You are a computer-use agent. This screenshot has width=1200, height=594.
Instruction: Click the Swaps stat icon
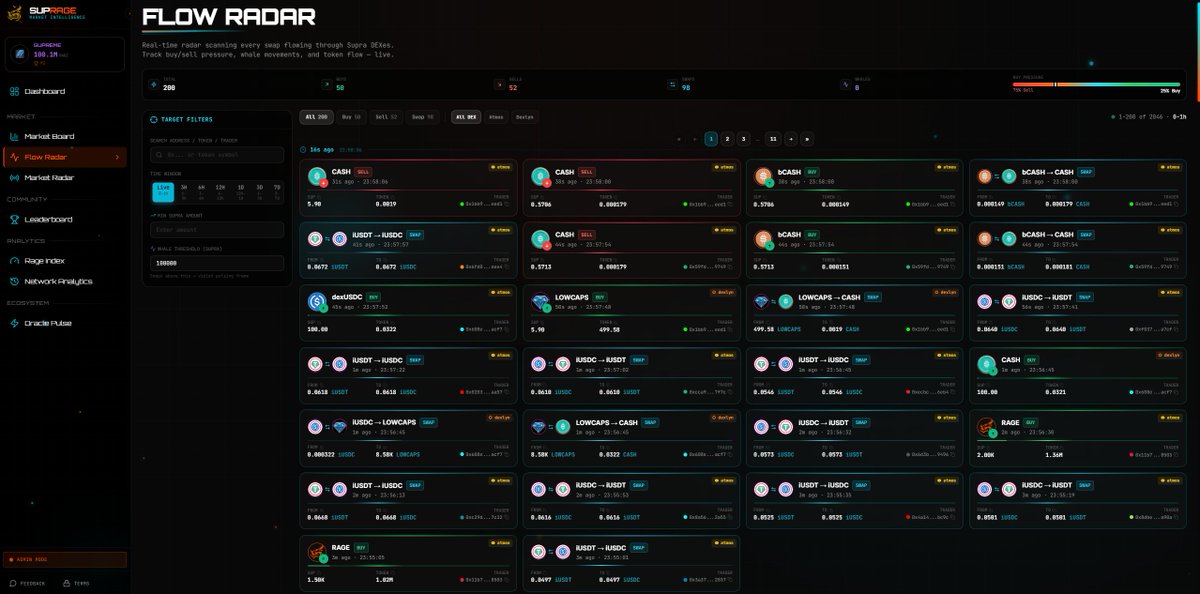coord(671,84)
